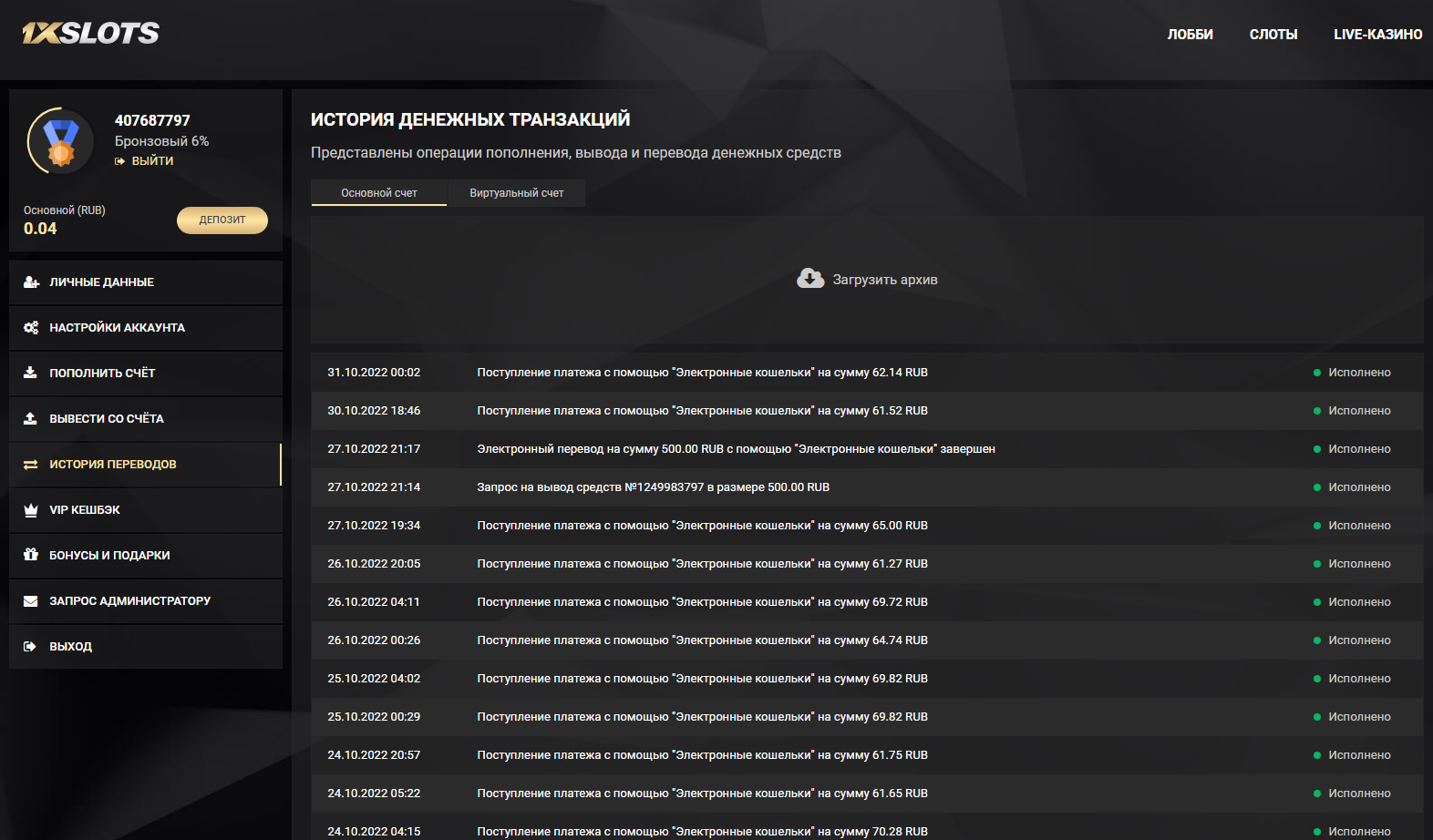Click the logout icon beside ВЫЙТИ
Screen dimensions: 1433x840
point(119,161)
